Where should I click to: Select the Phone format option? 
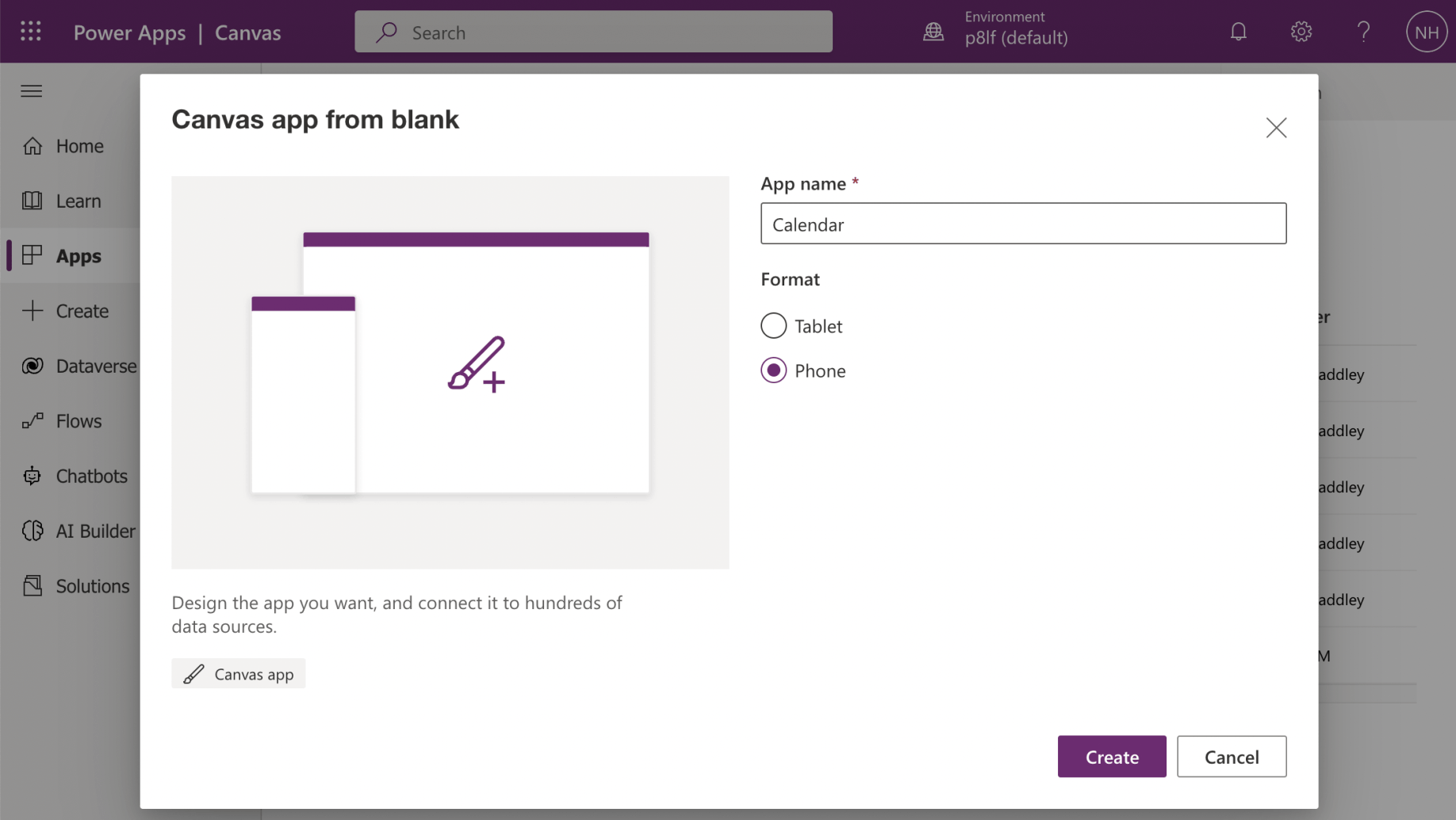(773, 370)
